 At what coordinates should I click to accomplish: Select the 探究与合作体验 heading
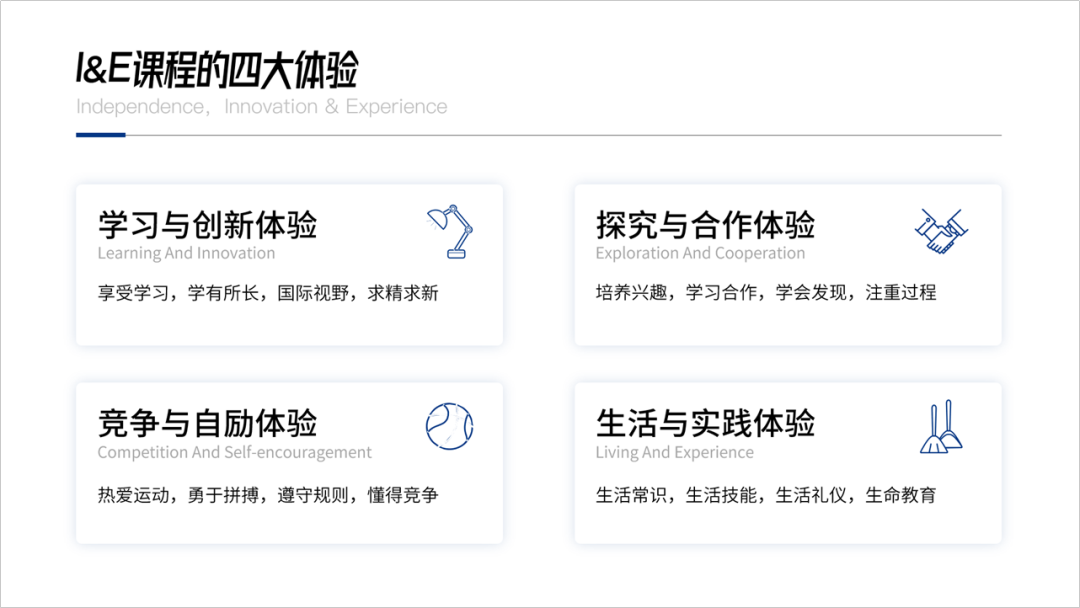click(705, 225)
